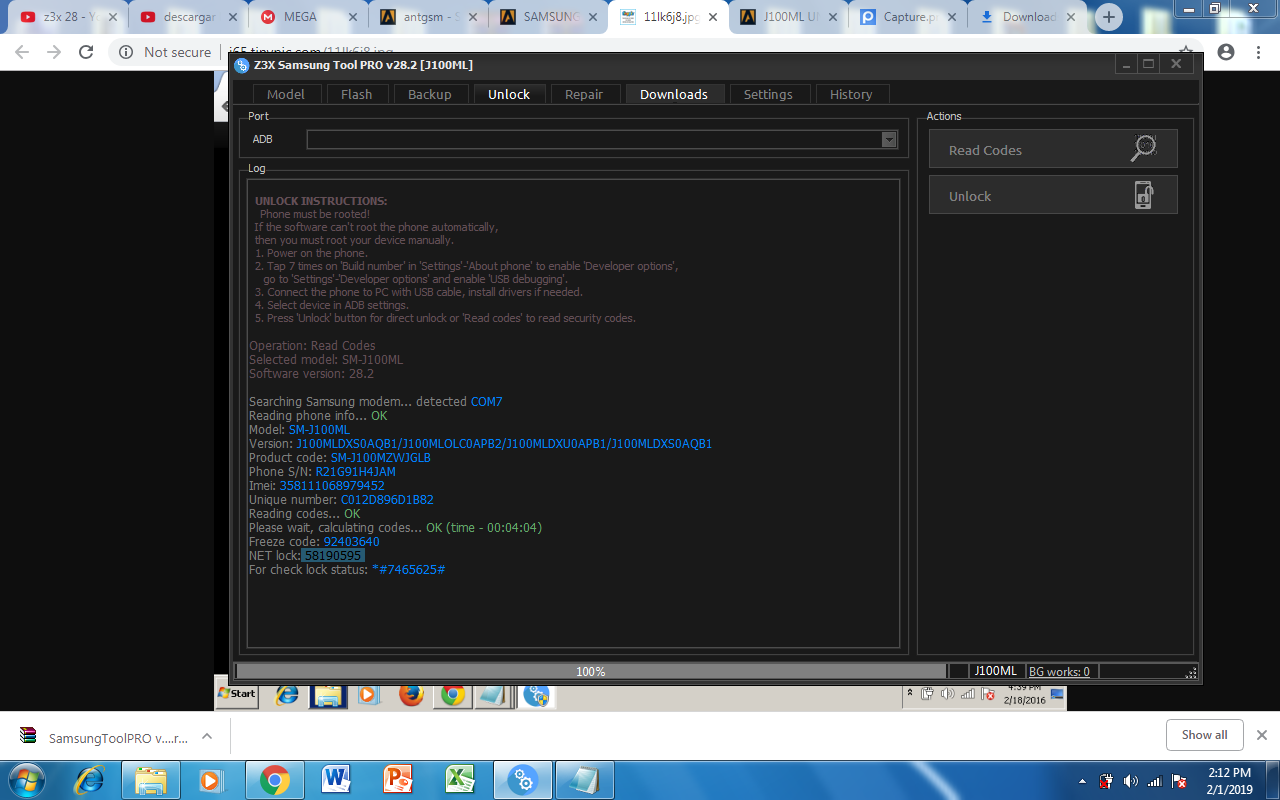Viewport: 1280px width, 800px height.
Task: Click the Read Codes action button
Action: pyautogui.click(x=1053, y=149)
